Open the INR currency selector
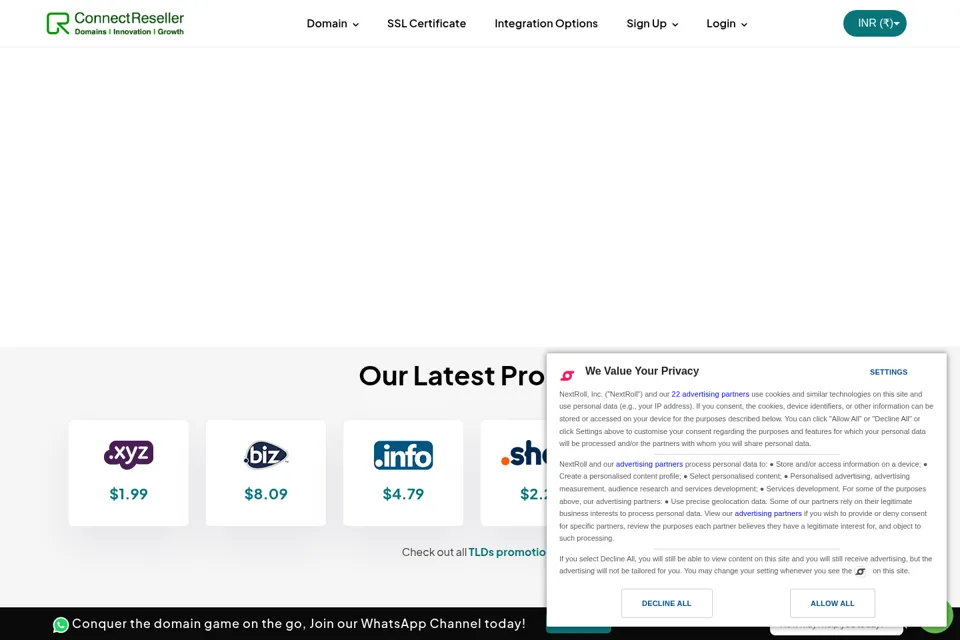This screenshot has height=640, width=960. [x=874, y=23]
